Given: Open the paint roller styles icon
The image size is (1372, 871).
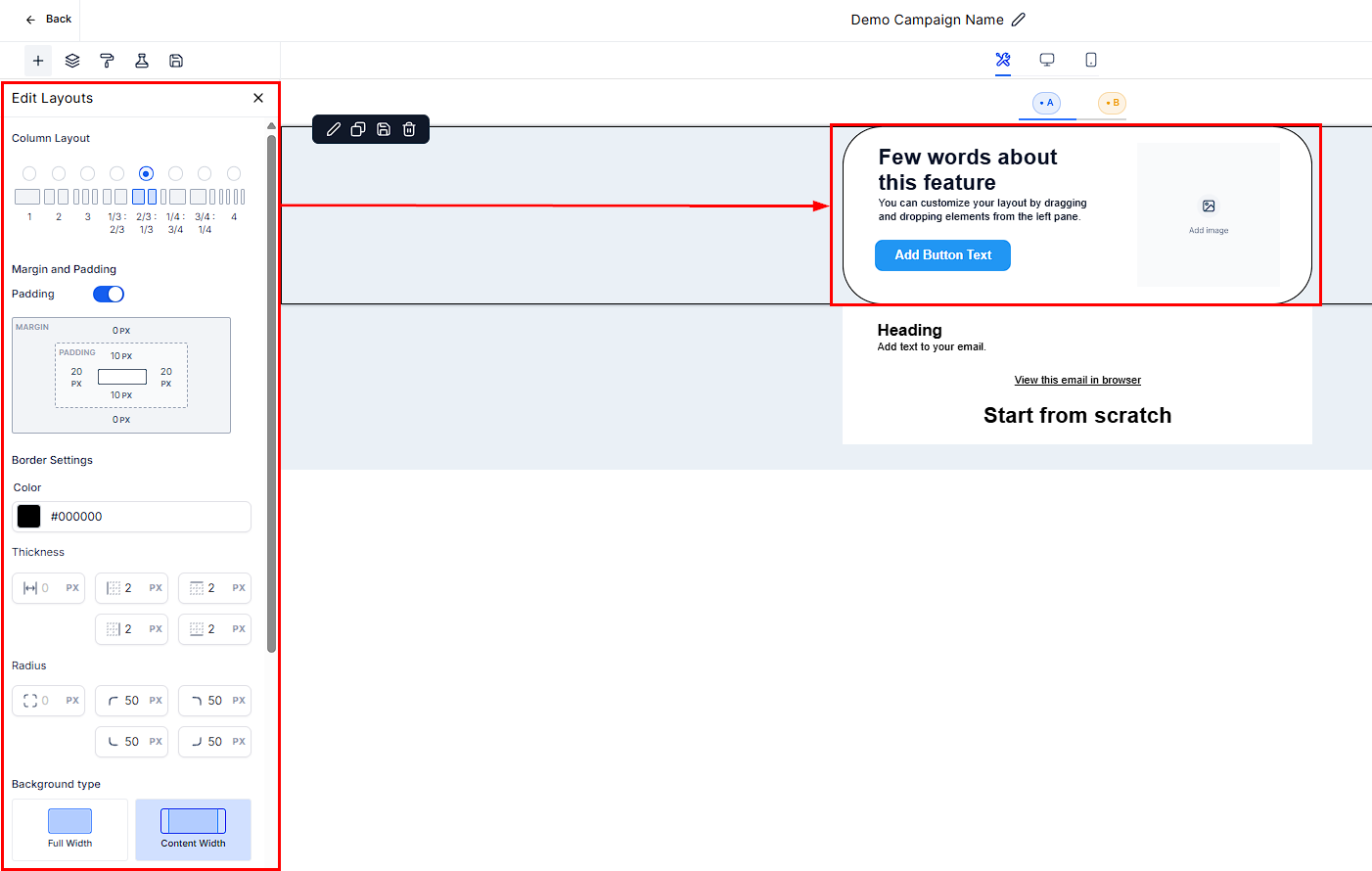Looking at the screenshot, I should pos(107,61).
